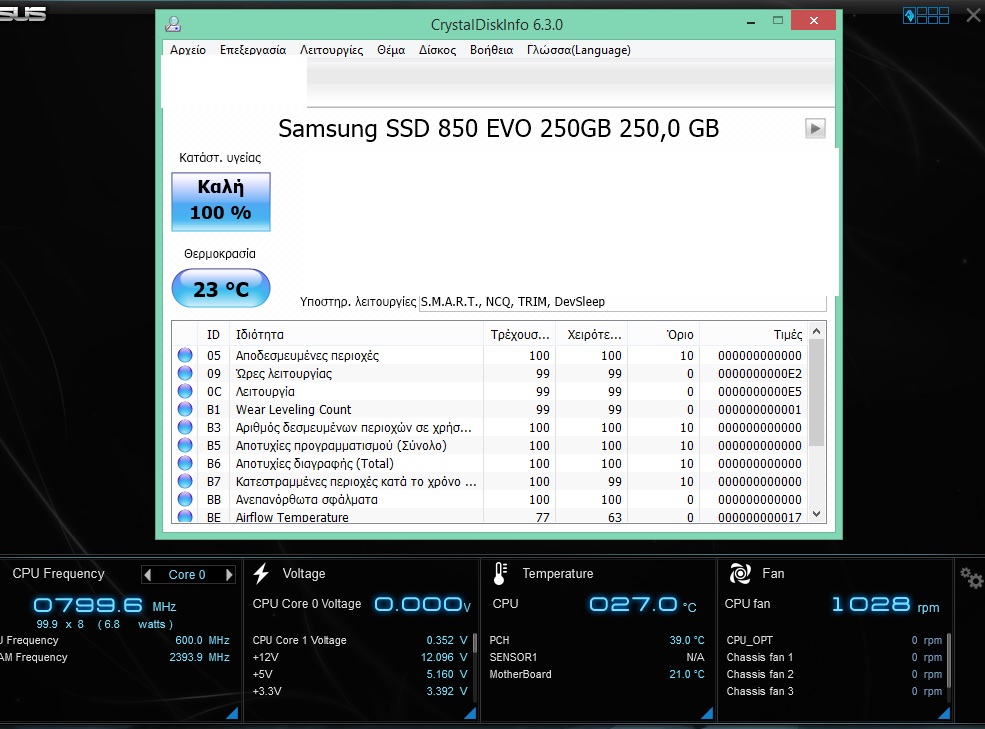Screen dimensions: 985x729
Task: Click the SMART list vertical scrollbar thumb
Action: pos(817,393)
